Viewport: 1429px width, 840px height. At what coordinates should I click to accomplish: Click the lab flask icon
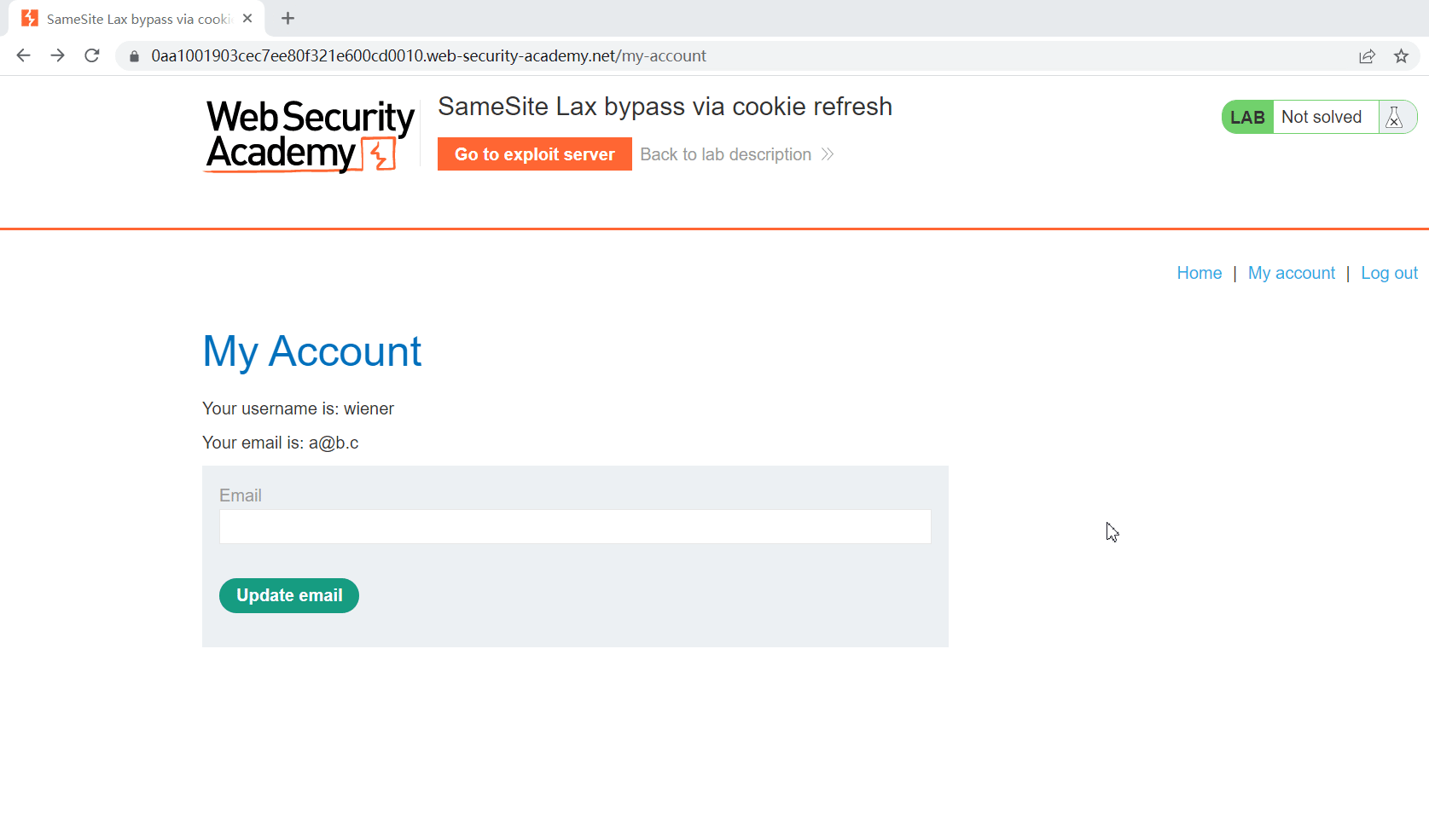point(1395,117)
